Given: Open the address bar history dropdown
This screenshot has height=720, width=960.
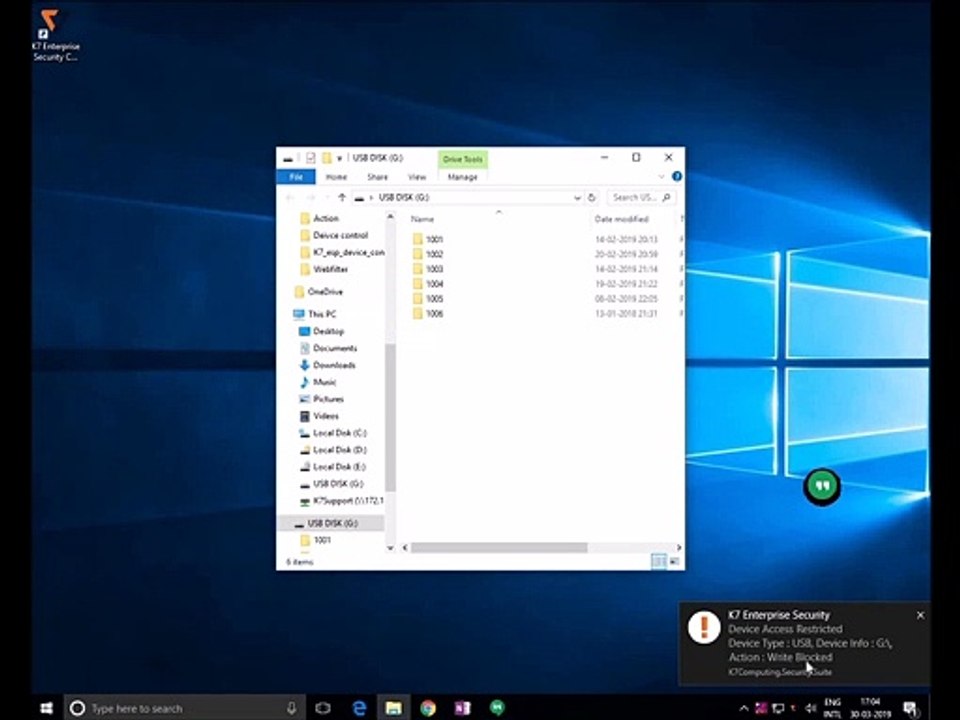Looking at the screenshot, I should click(577, 198).
